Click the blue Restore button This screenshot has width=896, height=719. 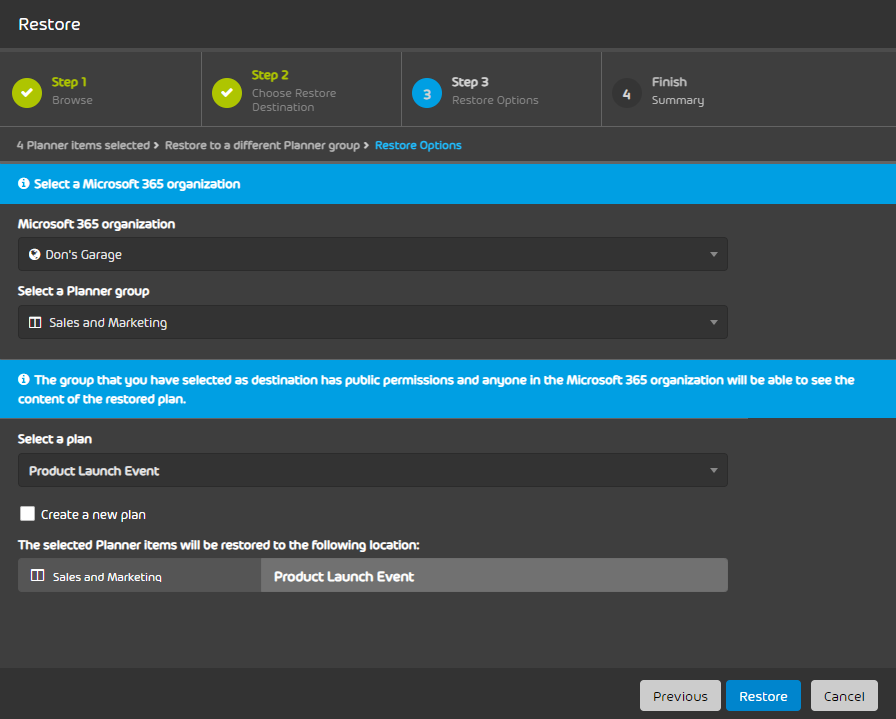[x=763, y=696]
